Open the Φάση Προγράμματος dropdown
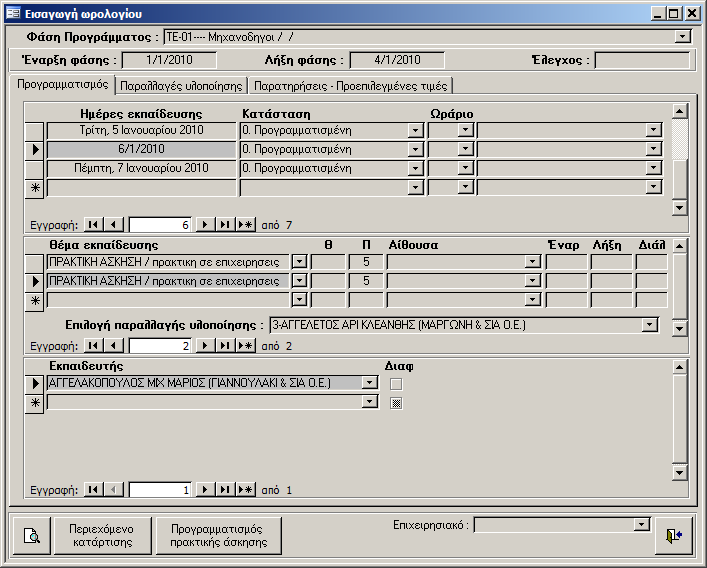 [683, 37]
